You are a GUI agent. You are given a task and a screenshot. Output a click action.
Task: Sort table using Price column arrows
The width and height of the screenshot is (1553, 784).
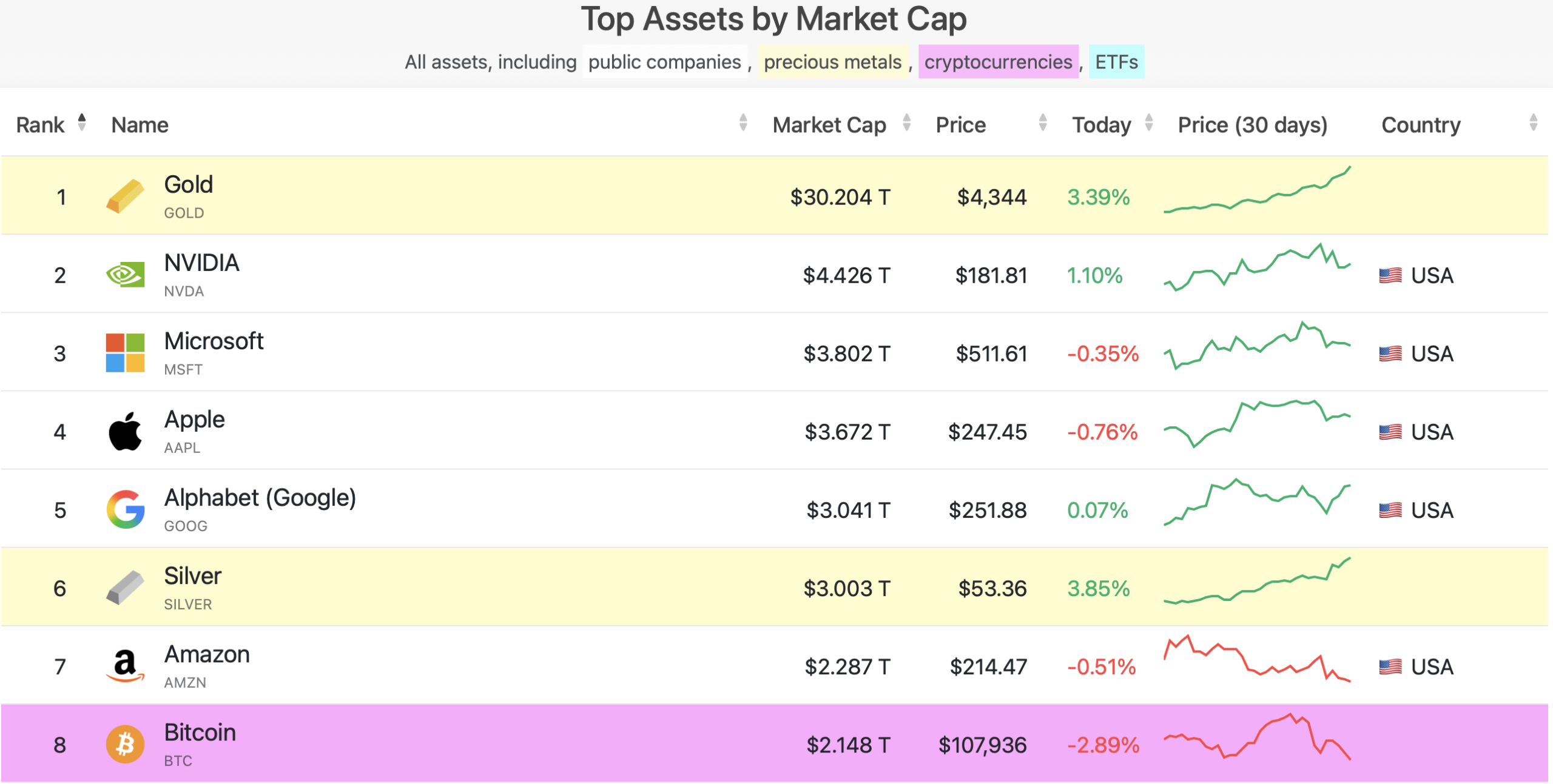1043,123
